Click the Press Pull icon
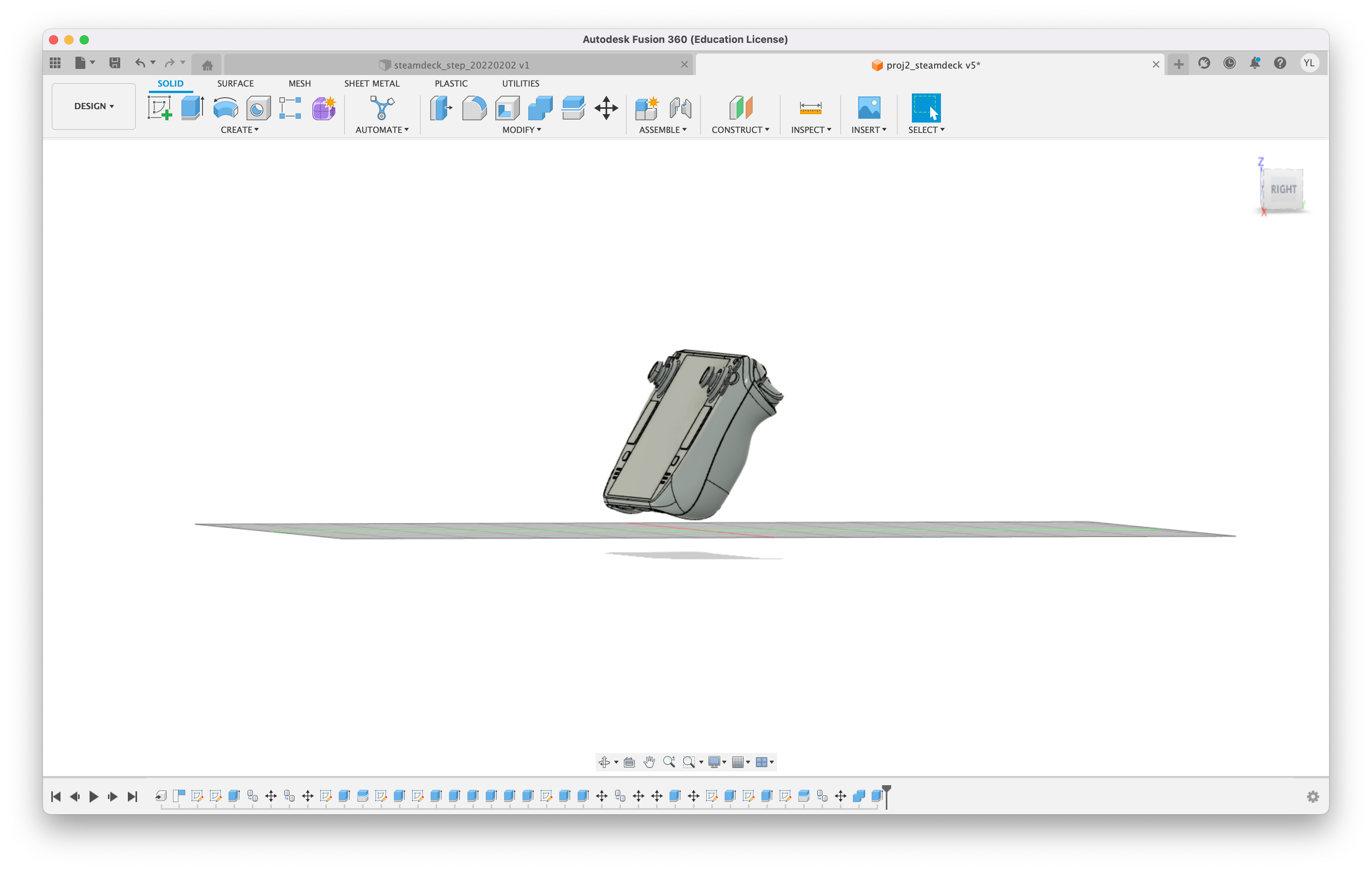This screenshot has height=871, width=1372. pyautogui.click(x=441, y=108)
